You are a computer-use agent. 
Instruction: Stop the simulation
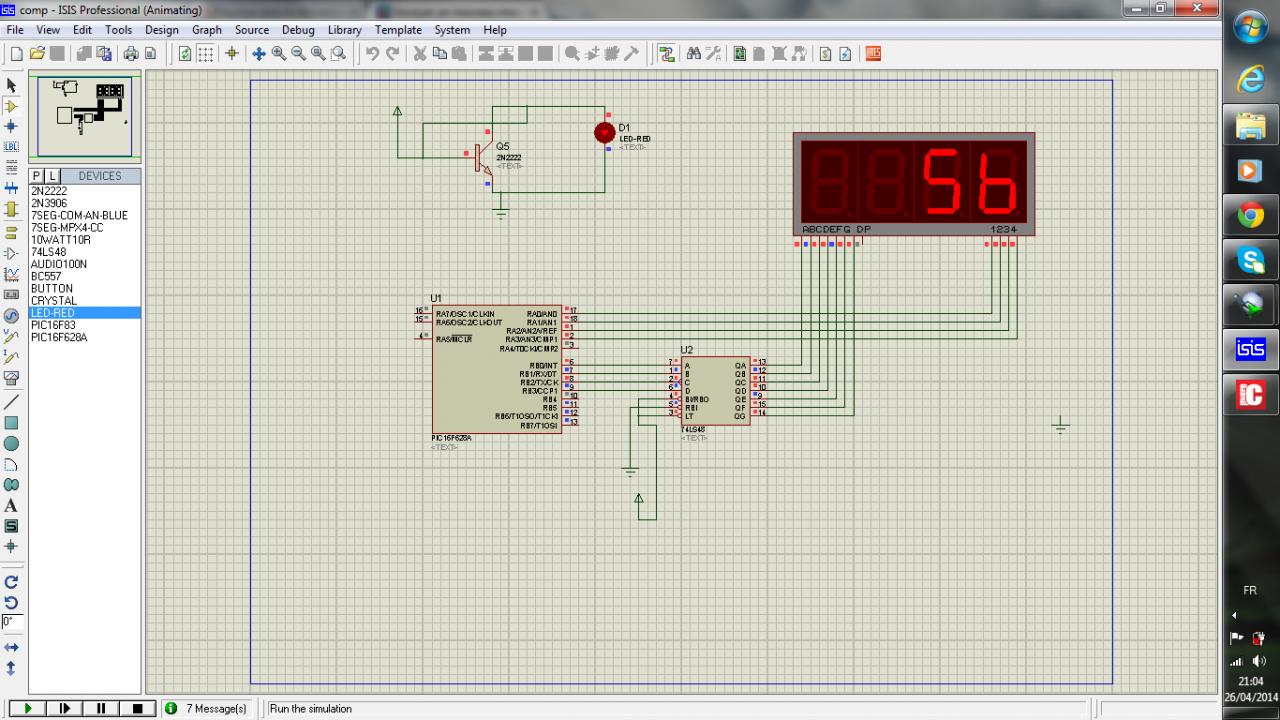(x=137, y=708)
